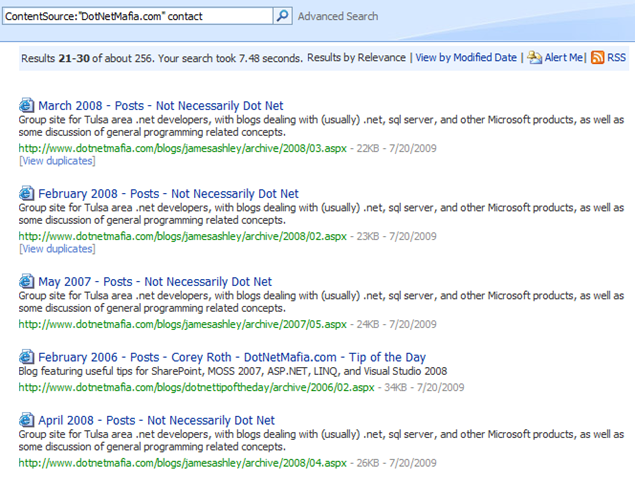View duplicates under March 2008 result

click(57, 161)
